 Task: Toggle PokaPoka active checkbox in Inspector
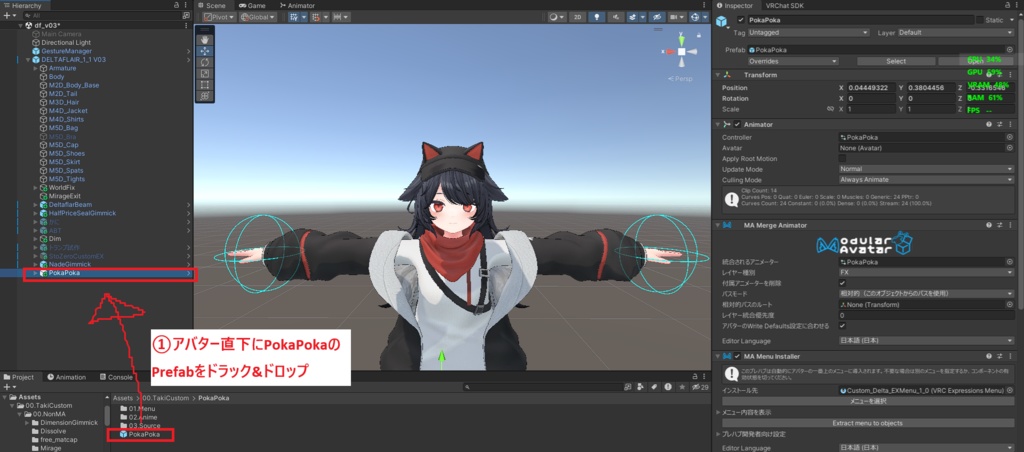pyautogui.click(x=741, y=20)
